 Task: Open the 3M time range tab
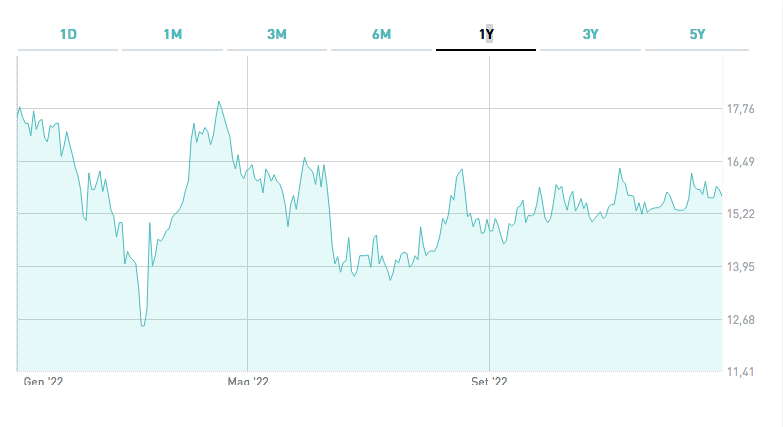277,34
